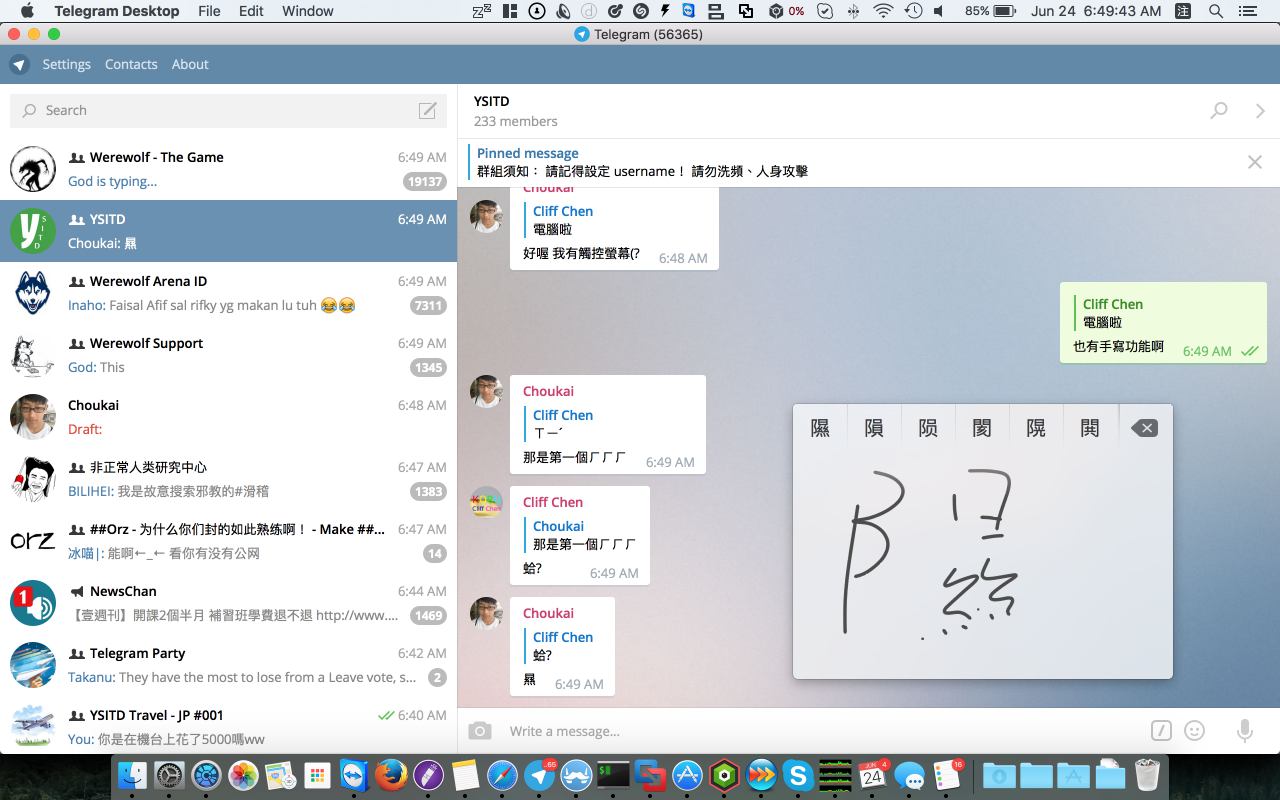Click the compose new message pencil icon
Image resolution: width=1280 pixels, height=800 pixels.
(x=427, y=111)
